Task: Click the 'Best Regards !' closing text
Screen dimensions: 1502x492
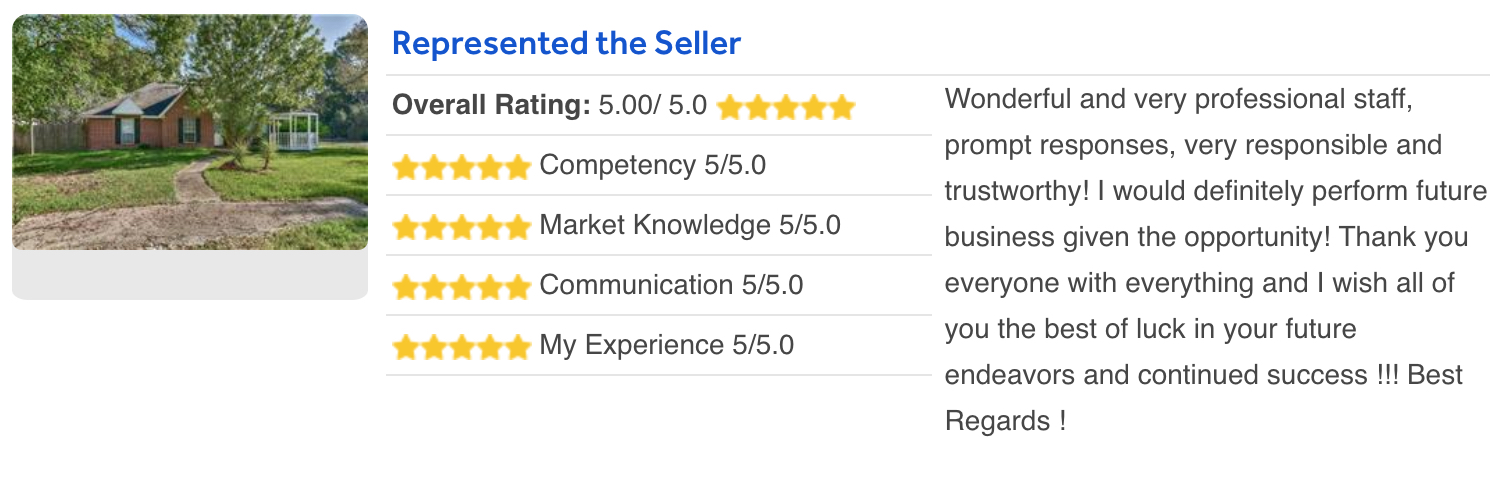Action: (x=1204, y=398)
